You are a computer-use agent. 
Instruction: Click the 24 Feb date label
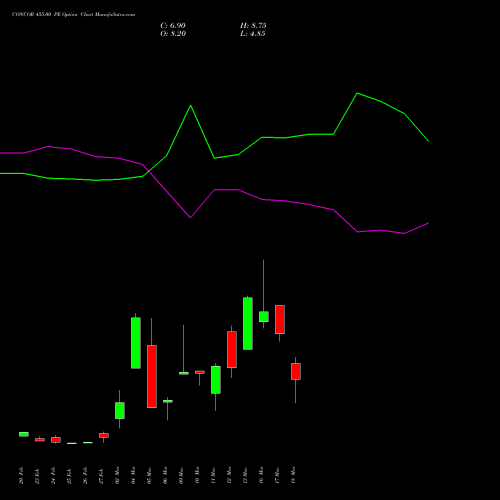click(53, 475)
